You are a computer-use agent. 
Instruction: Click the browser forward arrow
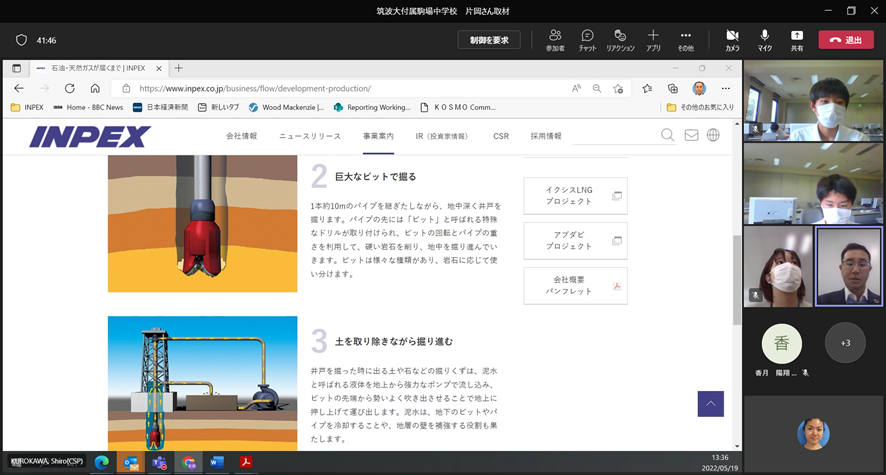44,88
